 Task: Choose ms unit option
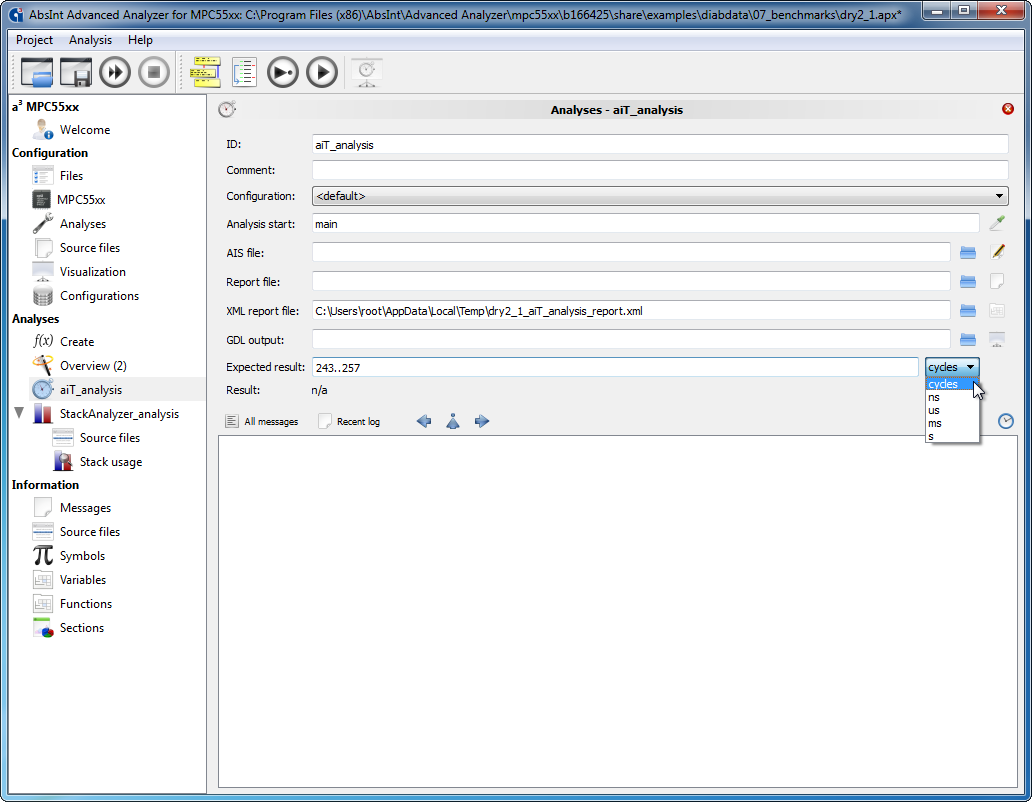952,424
